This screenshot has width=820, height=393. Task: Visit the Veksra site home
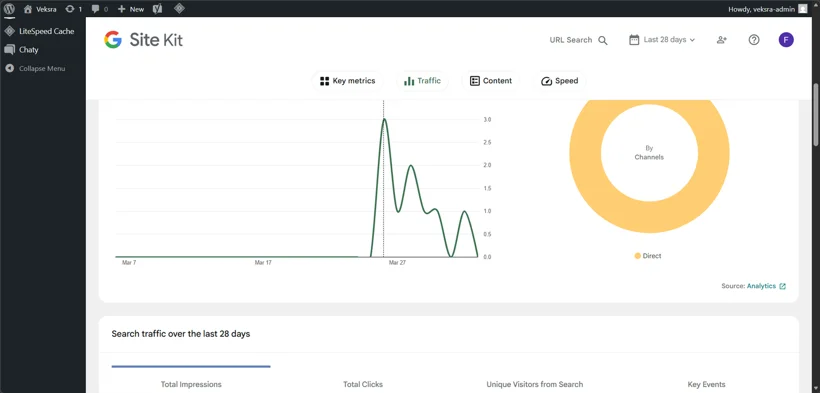40,9
